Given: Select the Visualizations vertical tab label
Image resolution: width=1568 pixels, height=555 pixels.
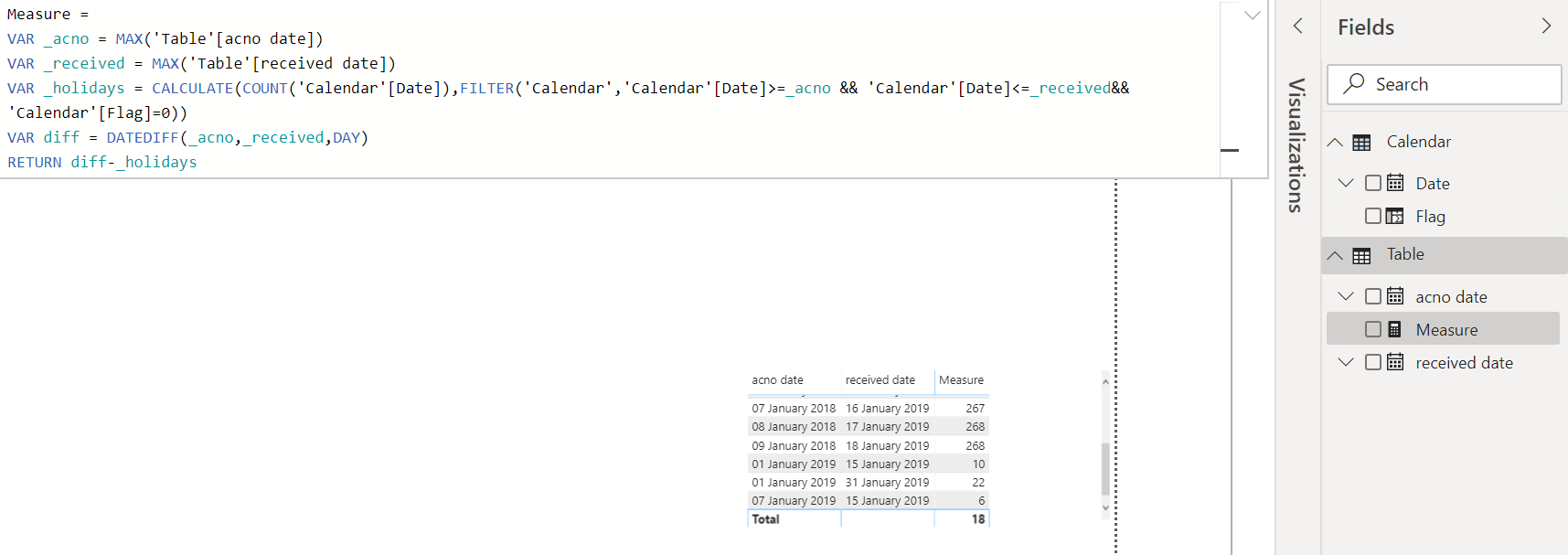Looking at the screenshot, I should click(x=1296, y=145).
